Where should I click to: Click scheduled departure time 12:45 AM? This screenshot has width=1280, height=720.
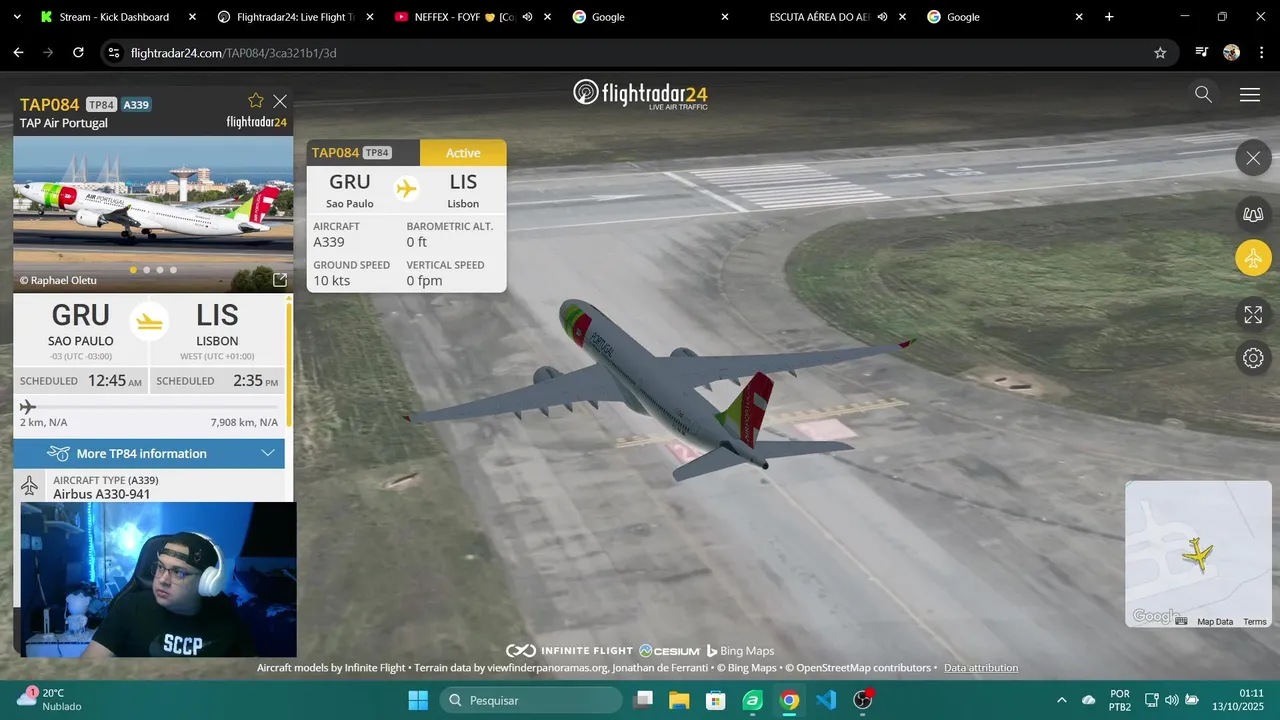coord(115,381)
